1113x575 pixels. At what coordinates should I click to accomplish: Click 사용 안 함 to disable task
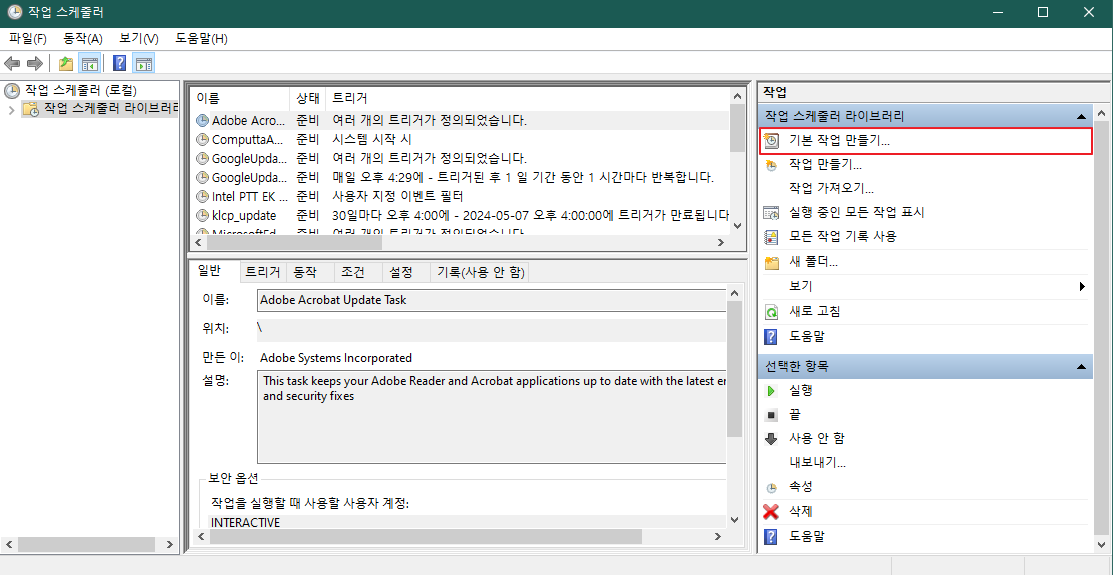click(816, 438)
